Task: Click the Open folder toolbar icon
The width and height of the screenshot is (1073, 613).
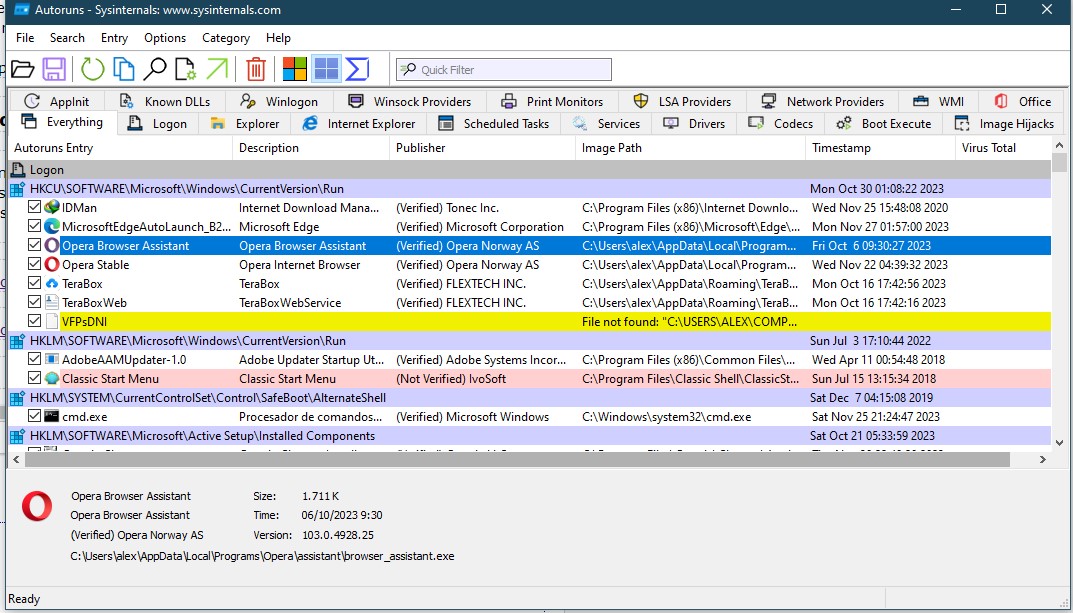Action: click(x=23, y=69)
